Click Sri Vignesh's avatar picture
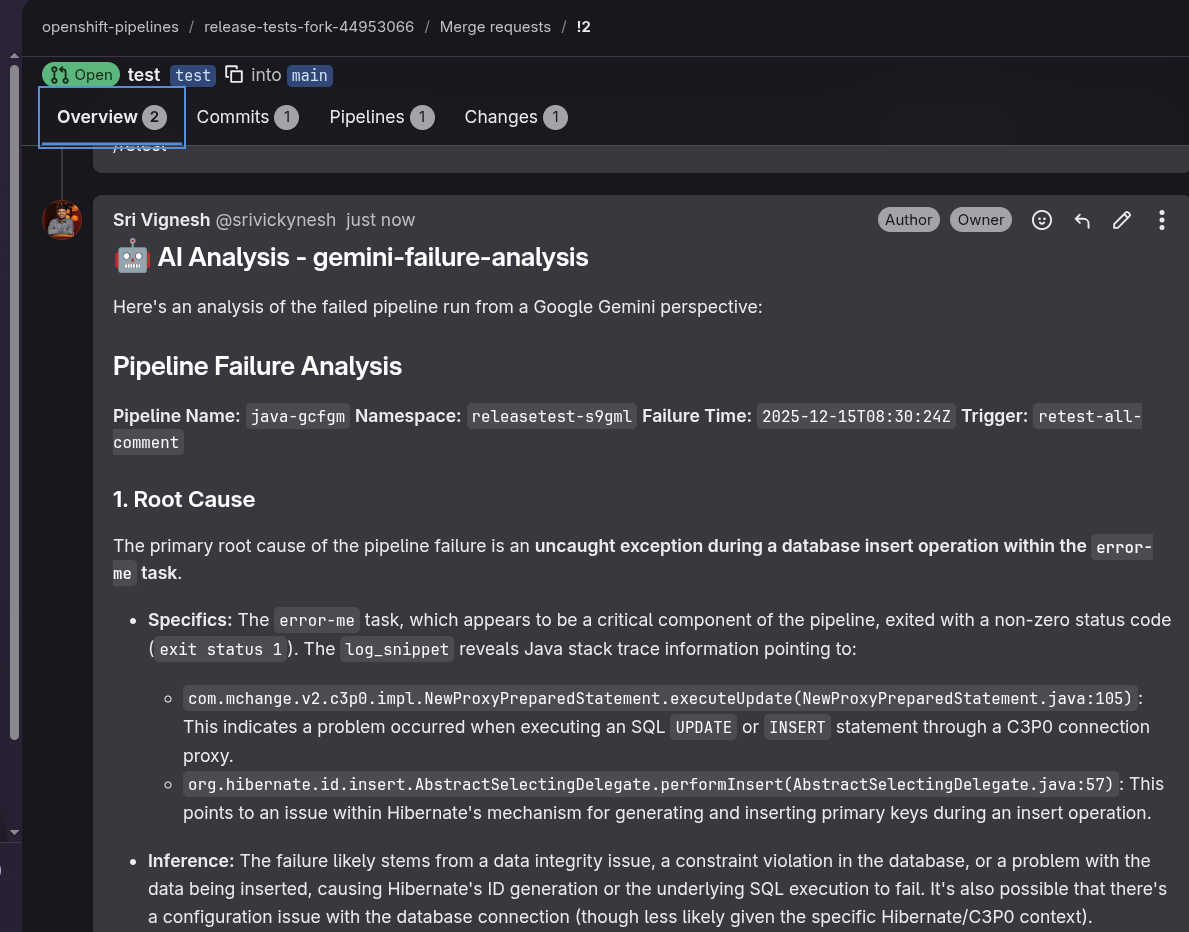 (62, 220)
